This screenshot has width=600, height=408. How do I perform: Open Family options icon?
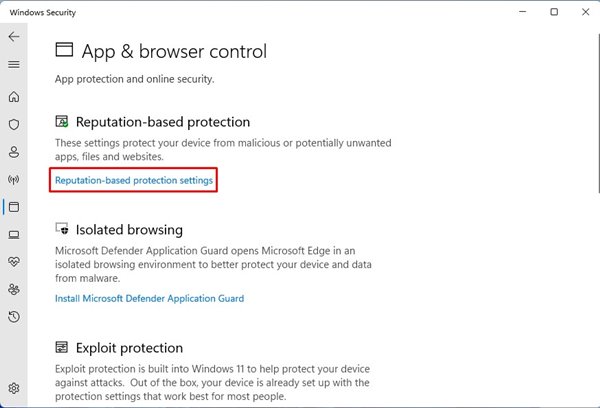[14, 290]
